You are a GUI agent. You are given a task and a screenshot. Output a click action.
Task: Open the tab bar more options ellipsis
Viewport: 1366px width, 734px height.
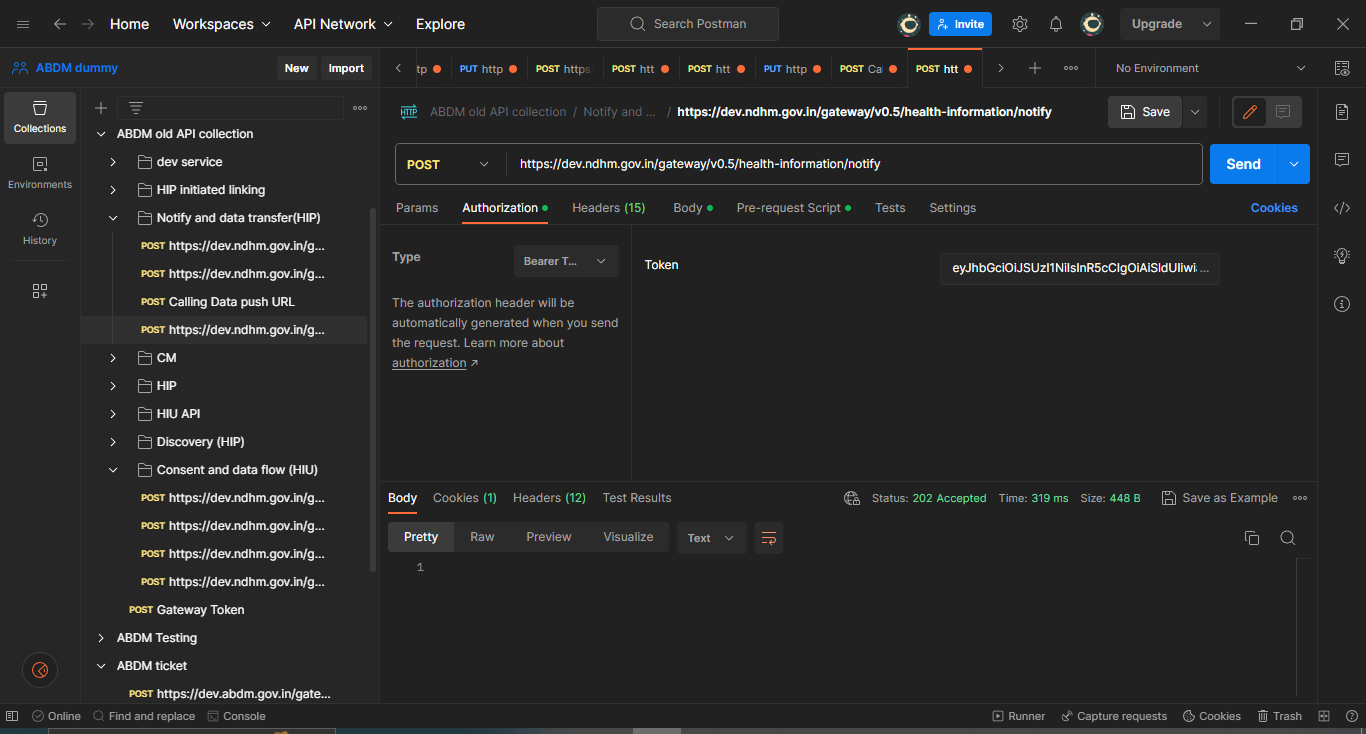(1071, 68)
